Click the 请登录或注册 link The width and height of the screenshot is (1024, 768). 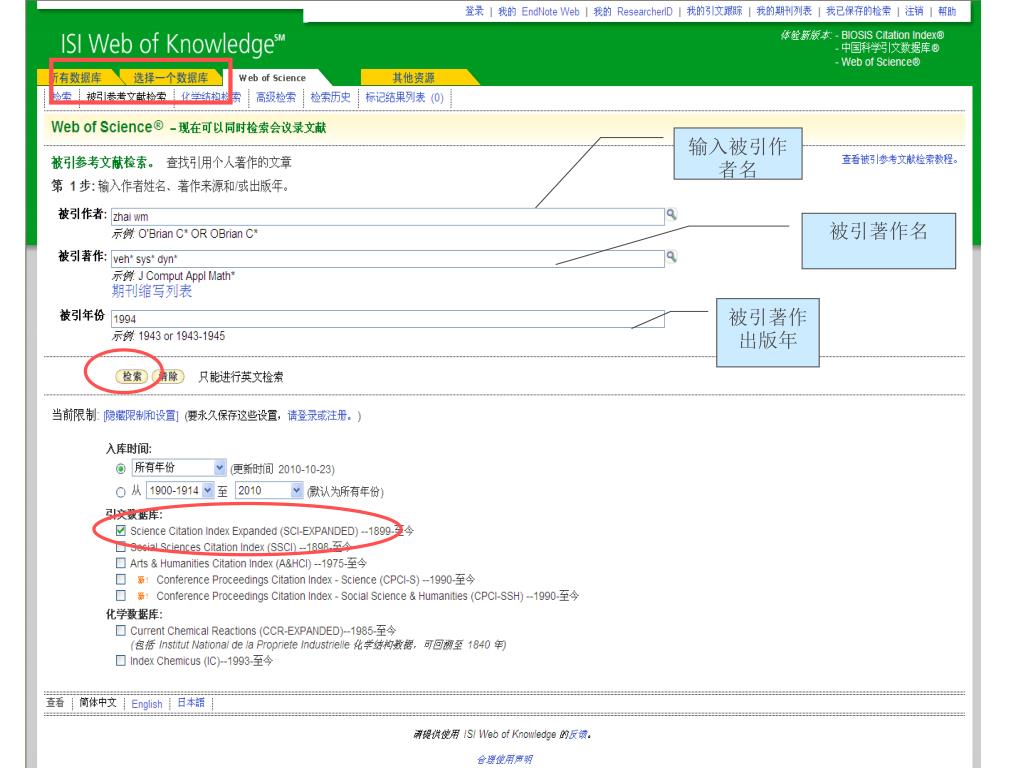[320, 415]
